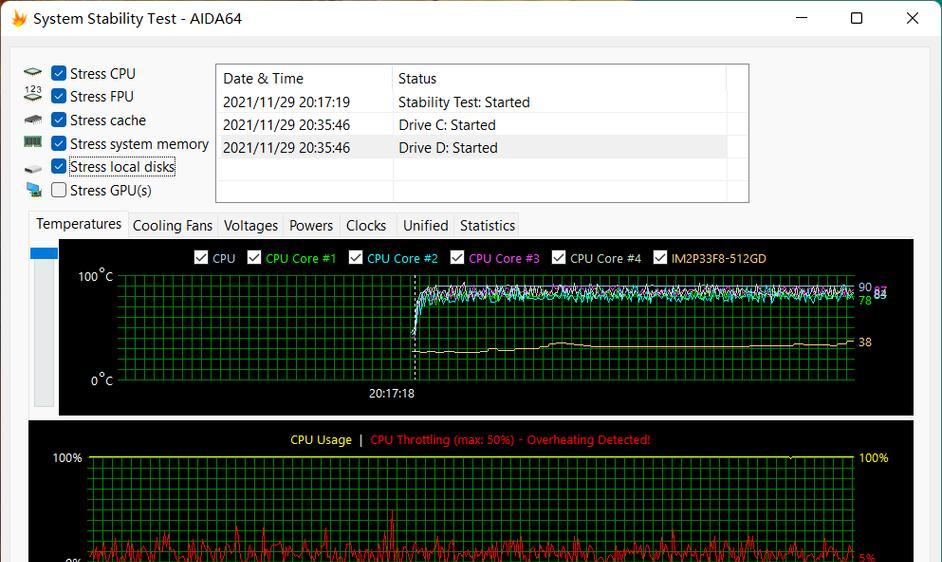The height and width of the screenshot is (562, 942).
Task: Hide the IM2P33F8-512GD drive temperature line
Action: (x=660, y=257)
